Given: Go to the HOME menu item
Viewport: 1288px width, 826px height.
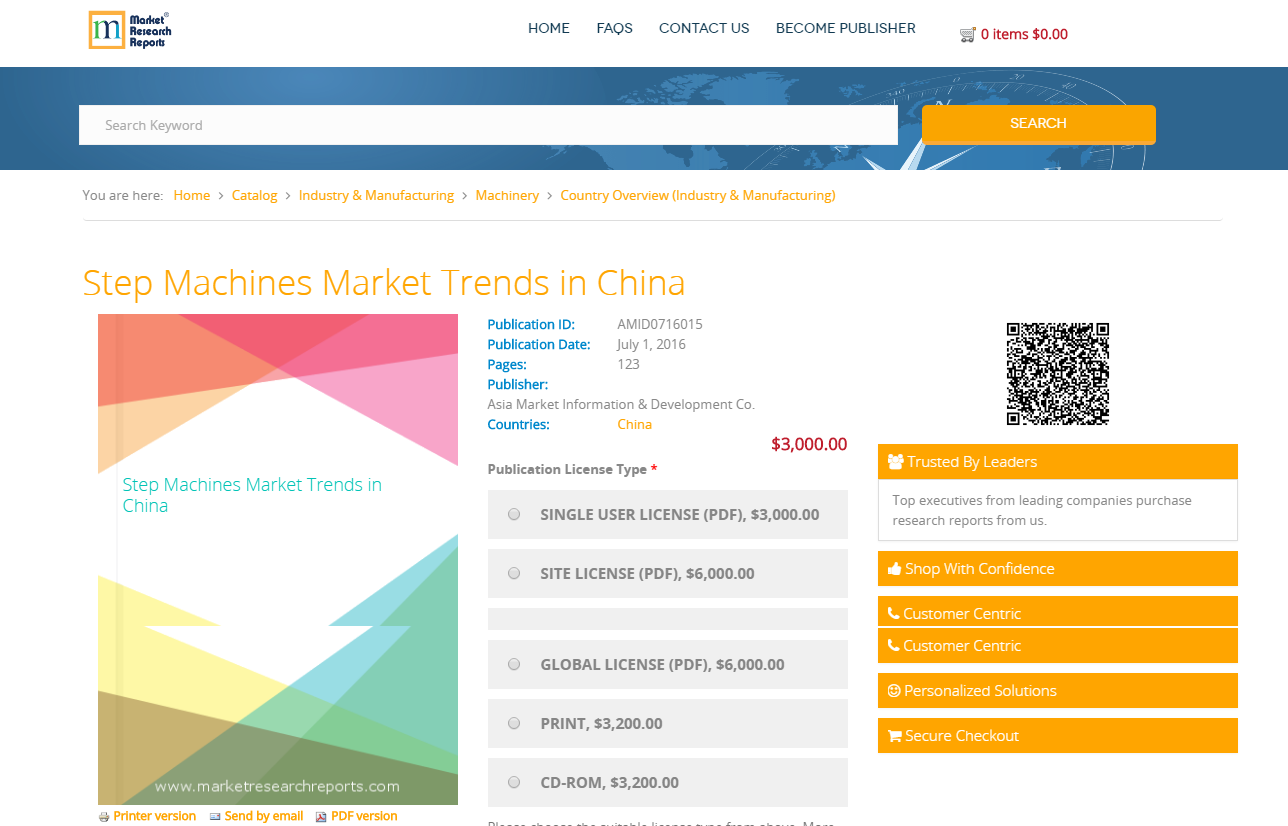Looking at the screenshot, I should click(x=549, y=28).
